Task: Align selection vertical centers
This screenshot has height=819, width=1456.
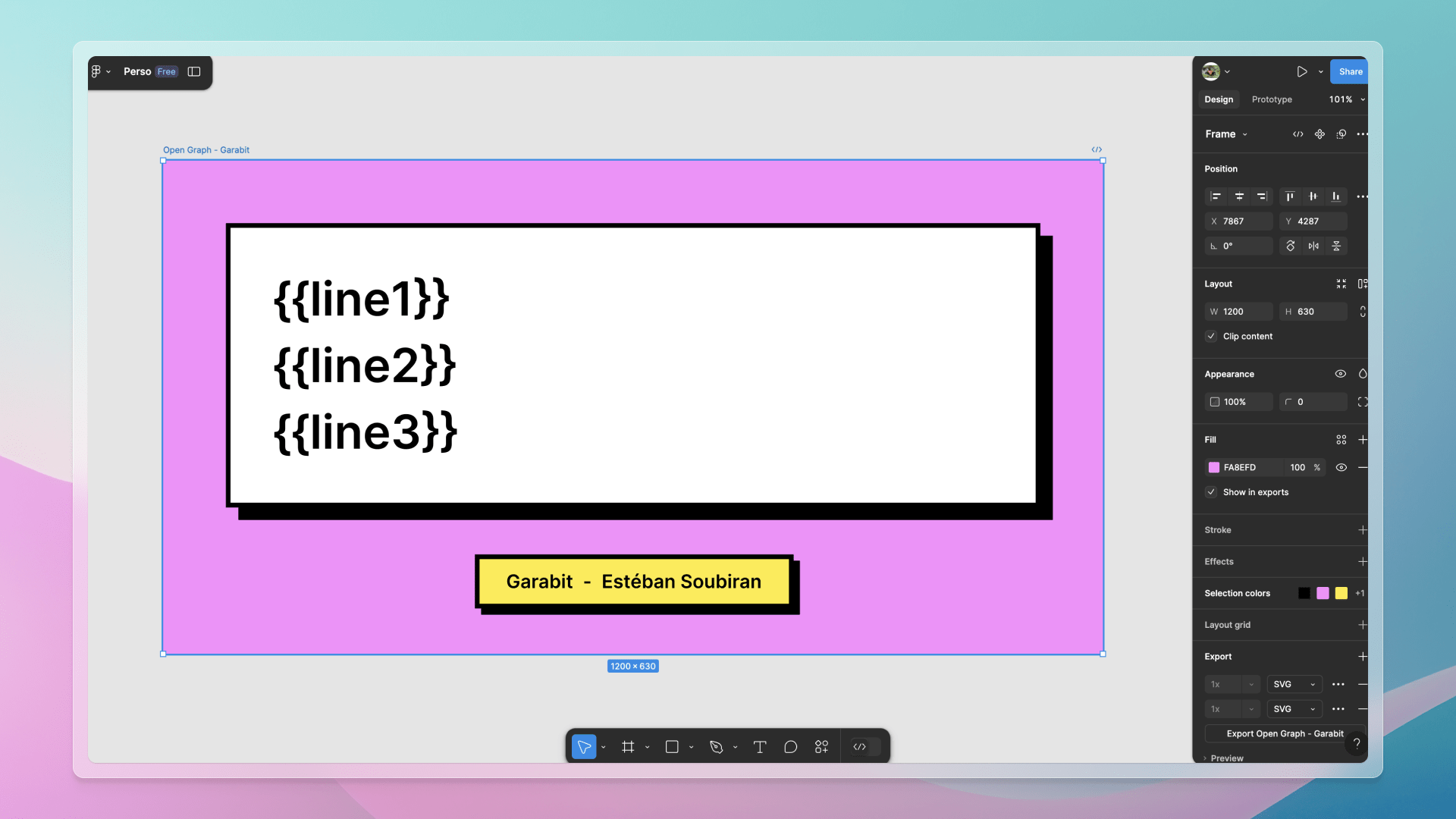Action: click(x=1313, y=196)
